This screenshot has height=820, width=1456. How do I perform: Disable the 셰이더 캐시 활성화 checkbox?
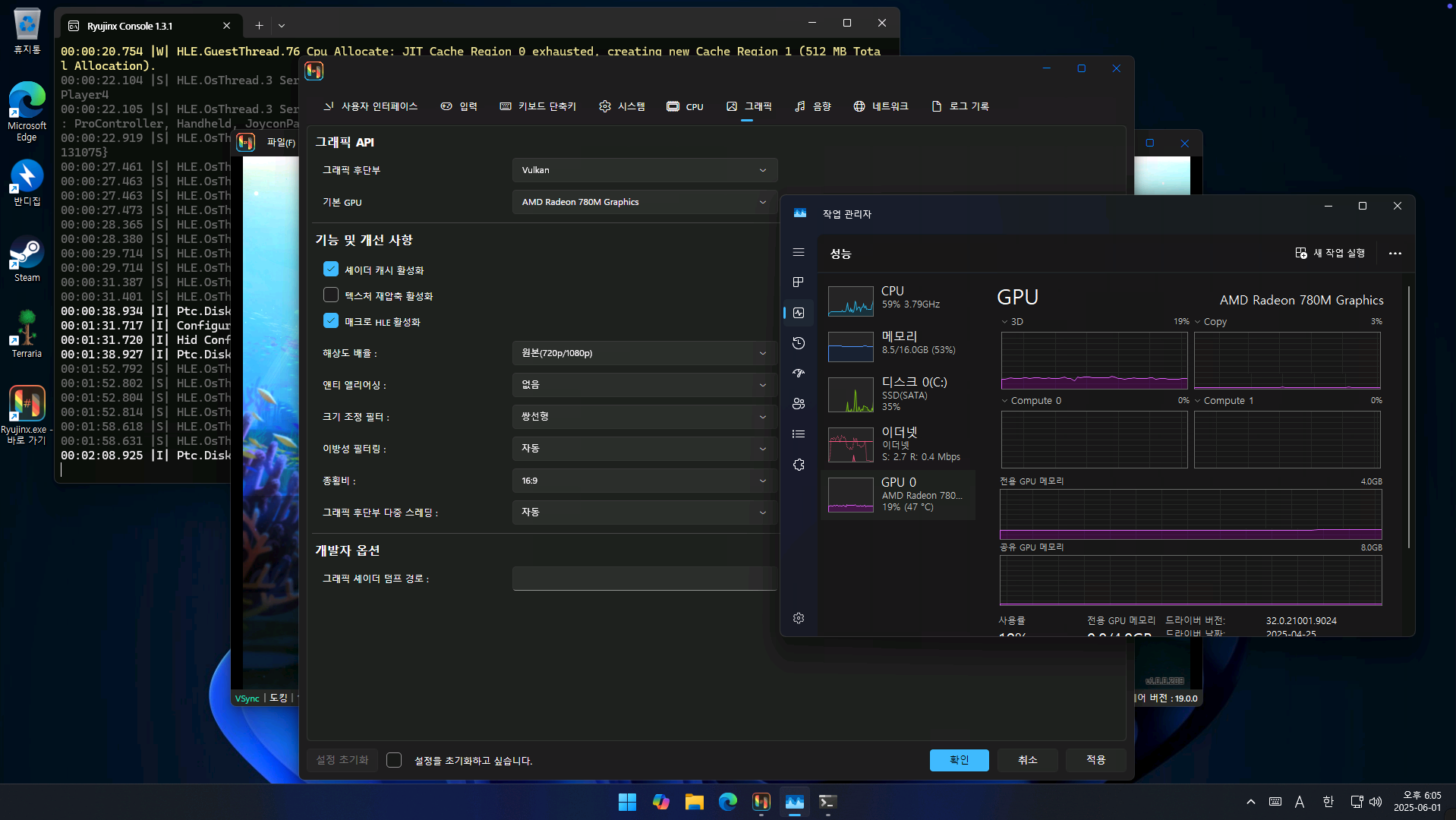(331, 270)
